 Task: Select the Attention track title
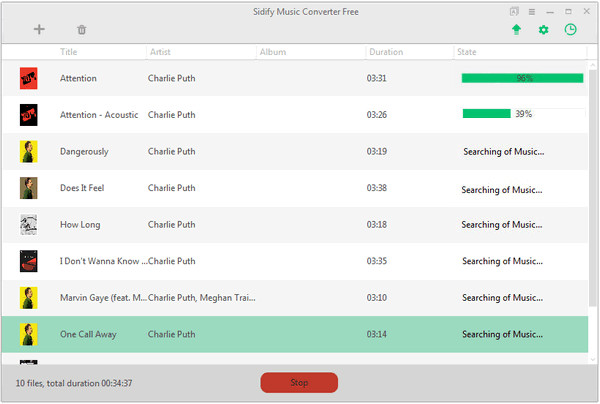(x=78, y=78)
